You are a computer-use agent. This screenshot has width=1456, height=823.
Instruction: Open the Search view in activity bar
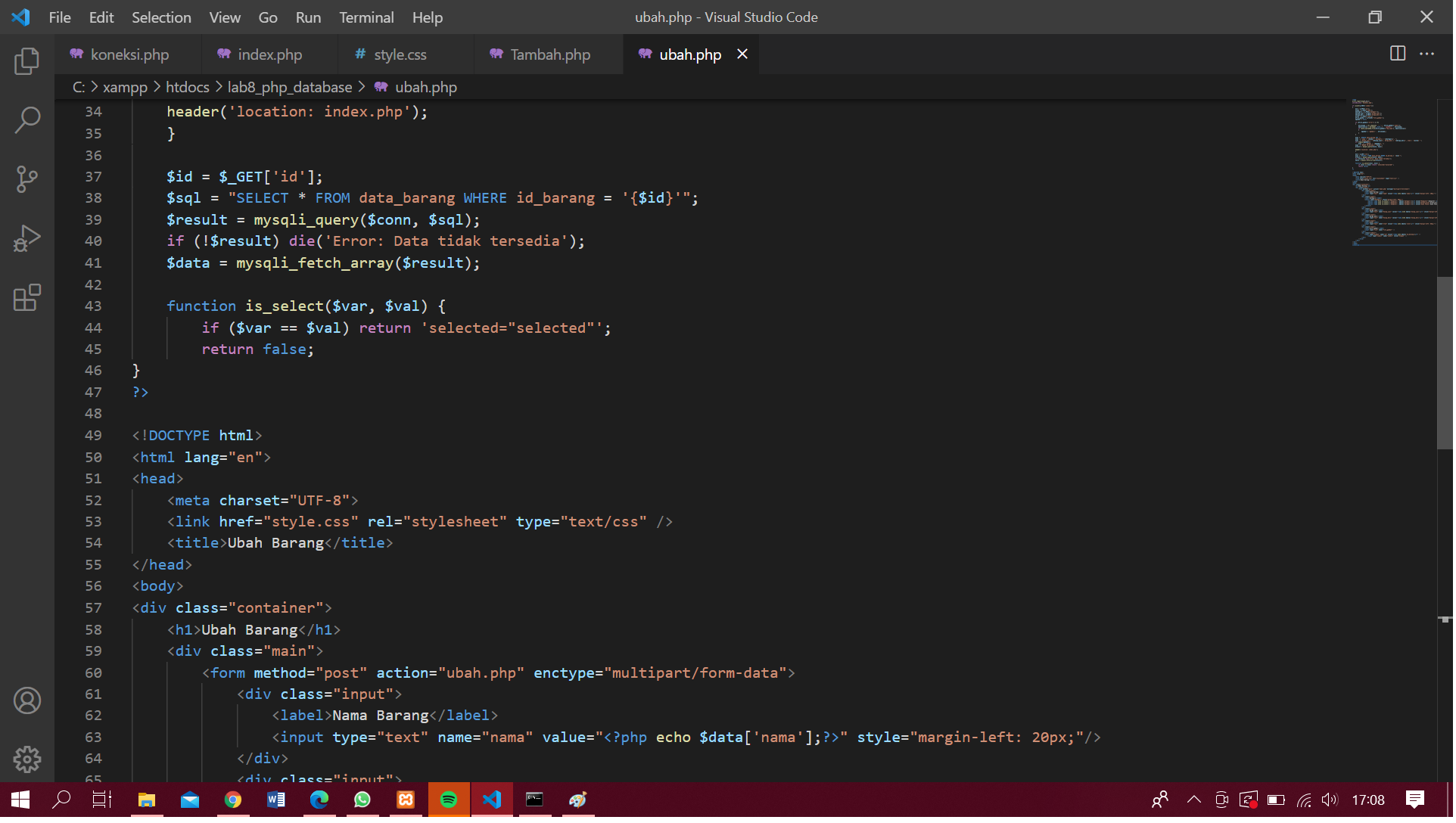27,120
